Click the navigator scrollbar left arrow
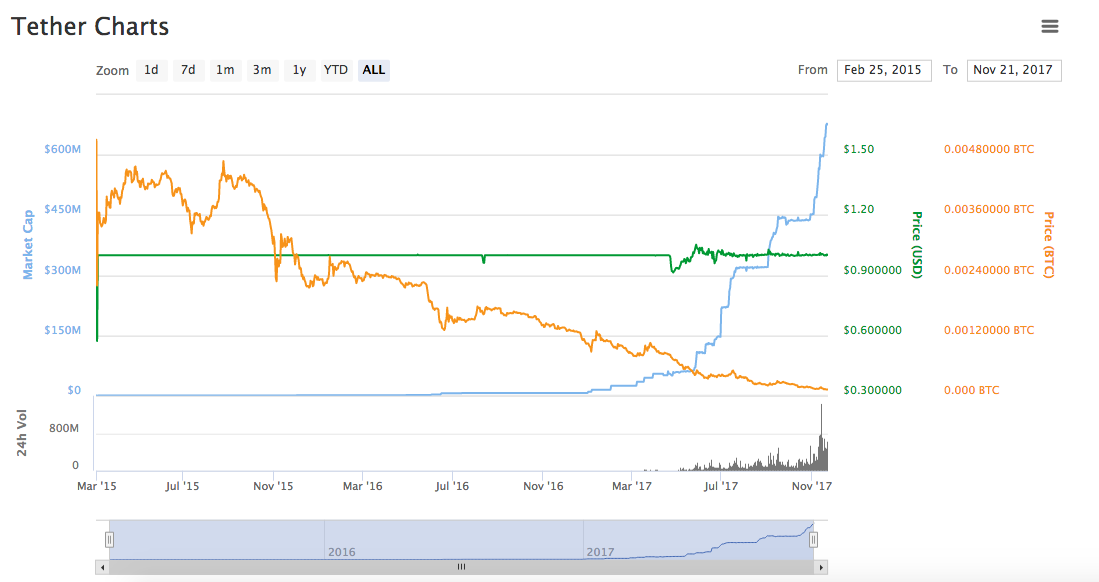This screenshot has width=1099, height=582. point(103,567)
